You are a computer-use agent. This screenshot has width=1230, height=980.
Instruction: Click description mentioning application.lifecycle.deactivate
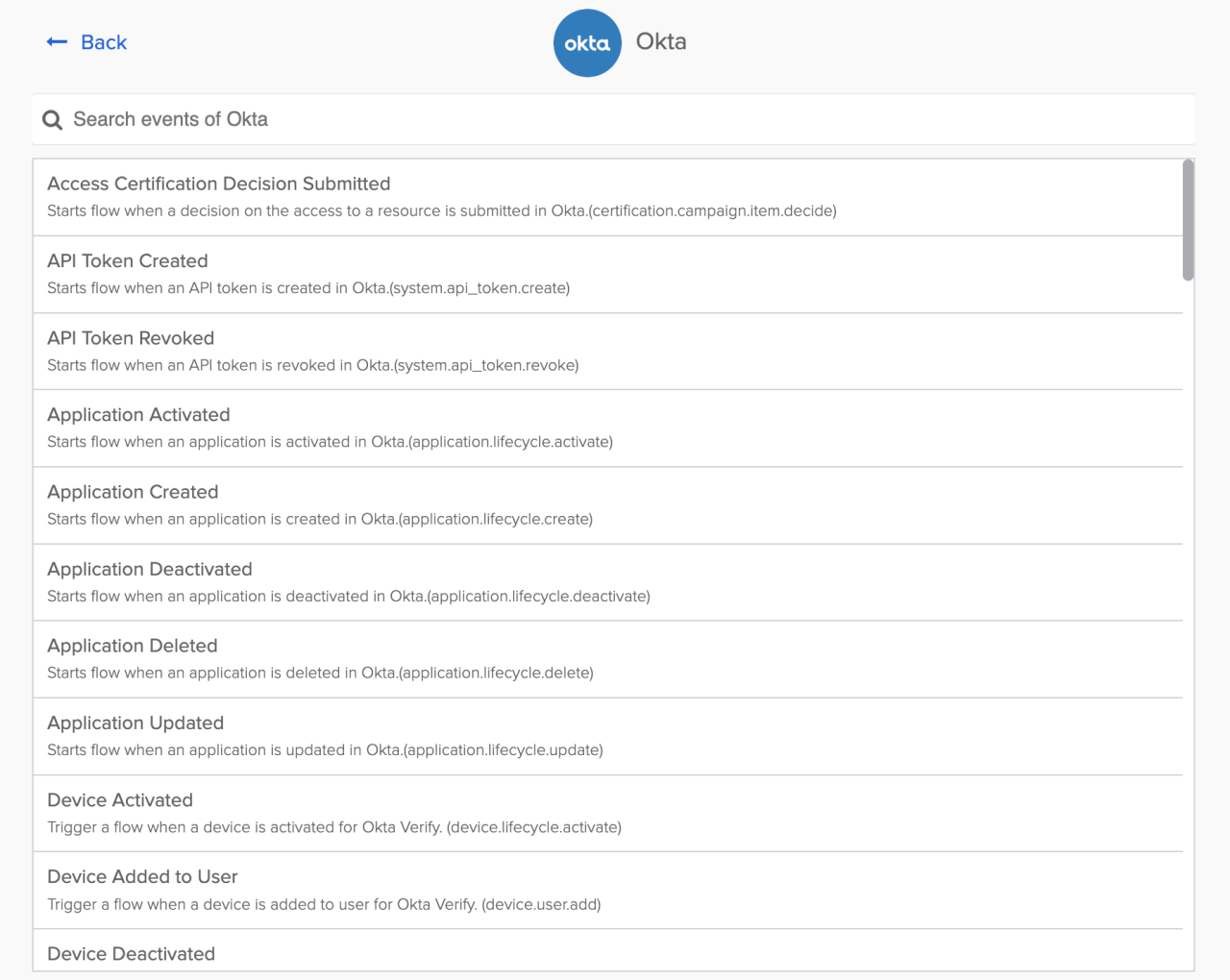click(349, 597)
